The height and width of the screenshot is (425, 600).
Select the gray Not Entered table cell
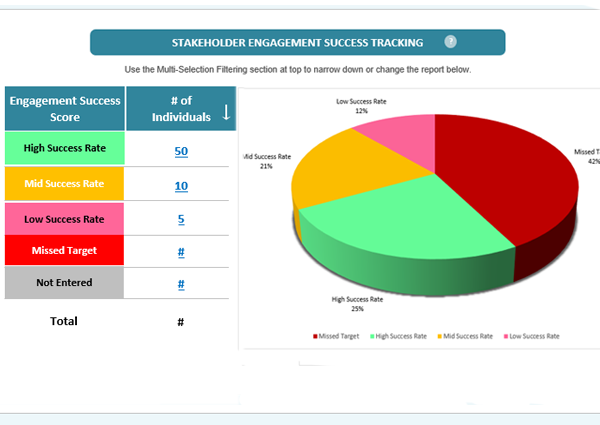[x=64, y=283]
